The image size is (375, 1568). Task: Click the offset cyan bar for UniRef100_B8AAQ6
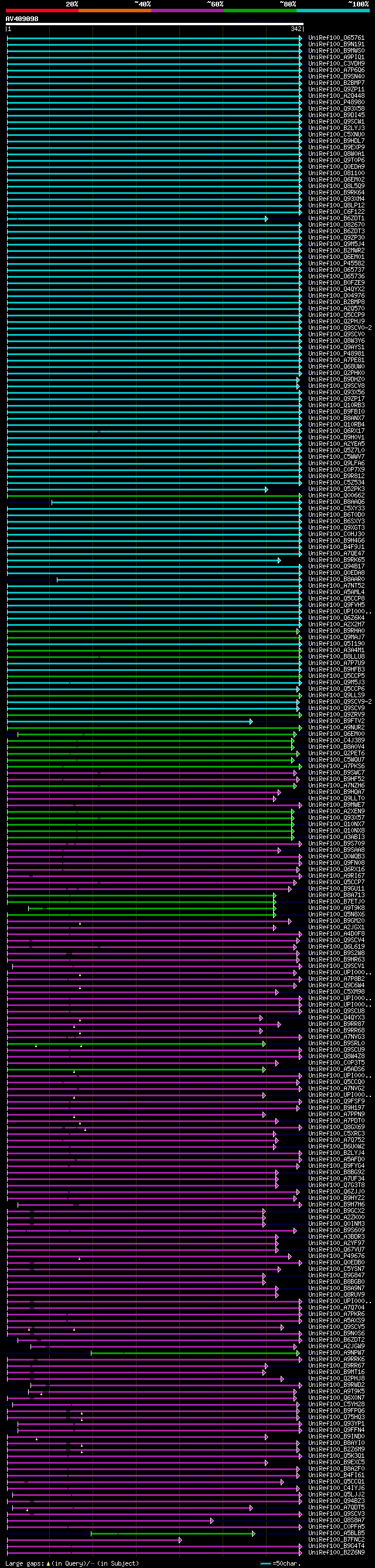click(176, 502)
